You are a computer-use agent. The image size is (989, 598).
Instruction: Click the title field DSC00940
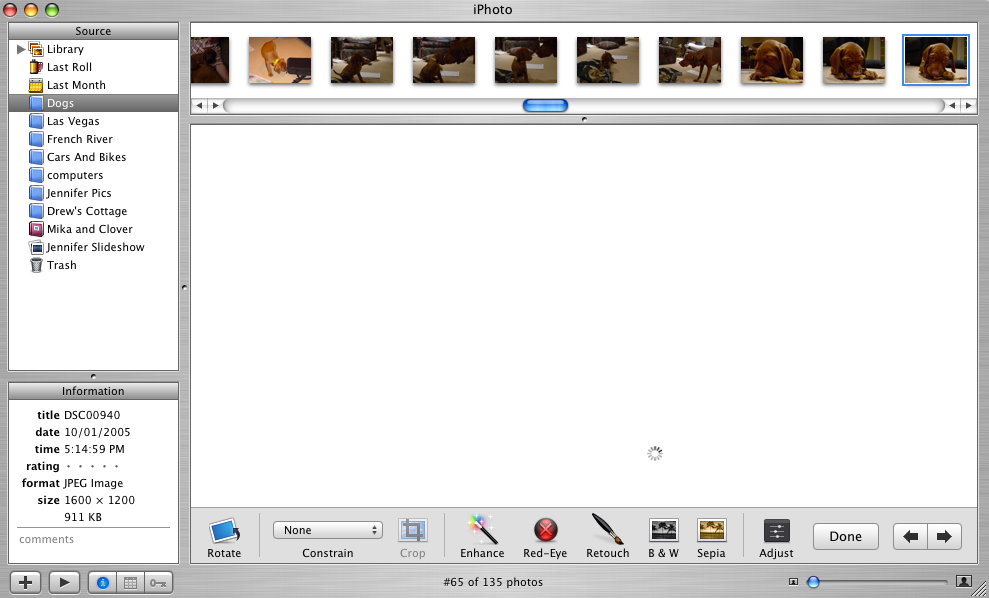click(x=92, y=415)
